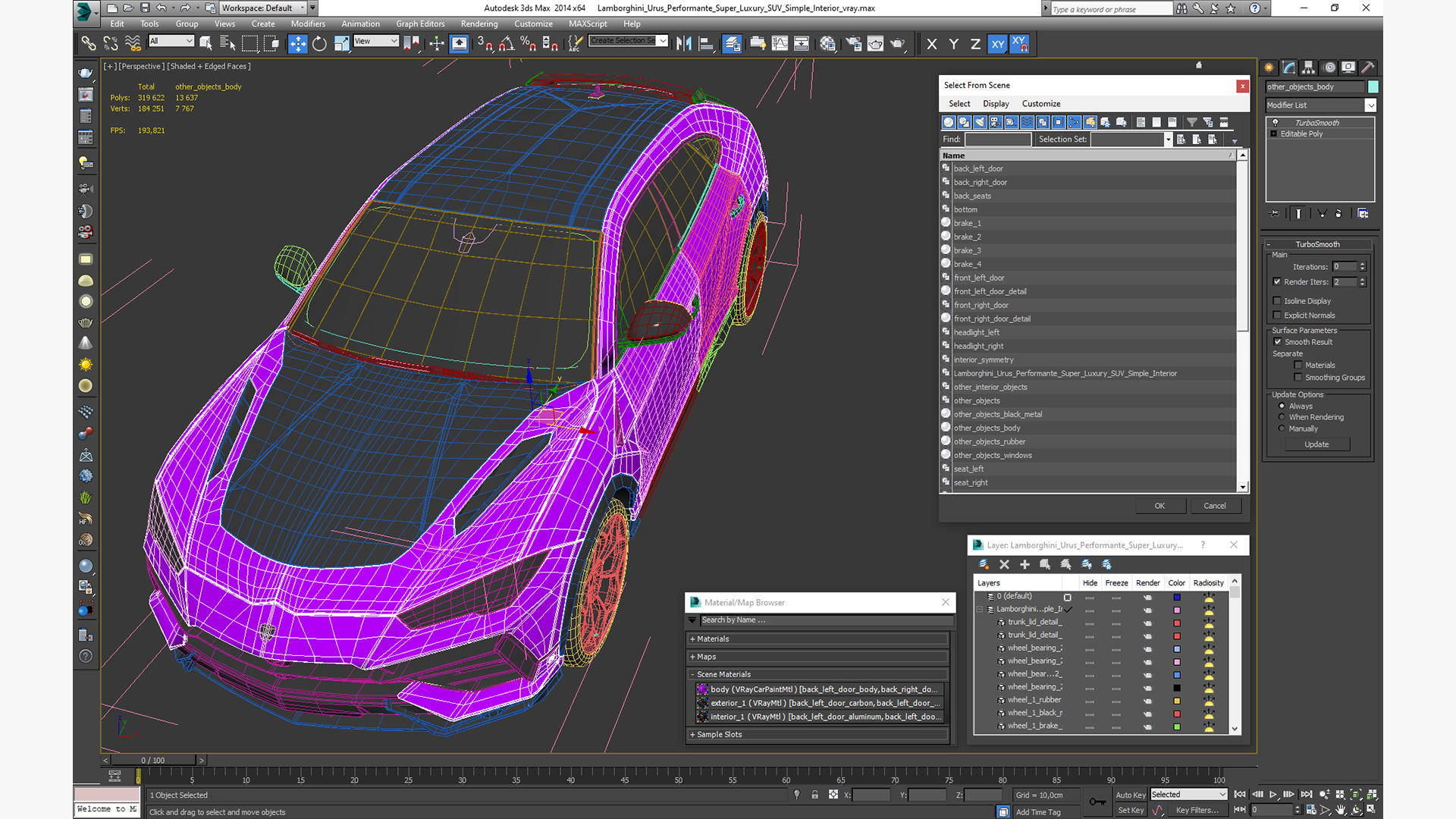
Task: Open the Utilities command panel tab
Action: pyautogui.click(x=1367, y=67)
